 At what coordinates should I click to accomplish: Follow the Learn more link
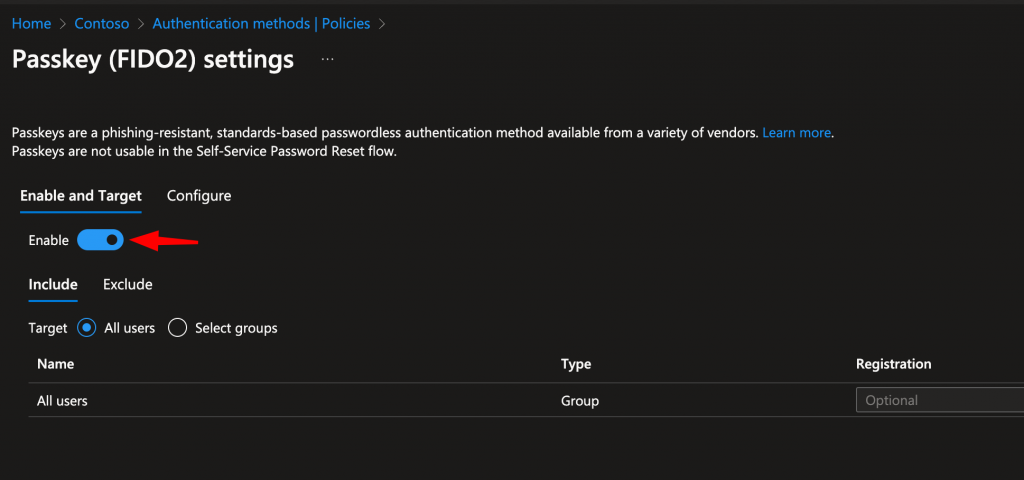[x=797, y=132]
